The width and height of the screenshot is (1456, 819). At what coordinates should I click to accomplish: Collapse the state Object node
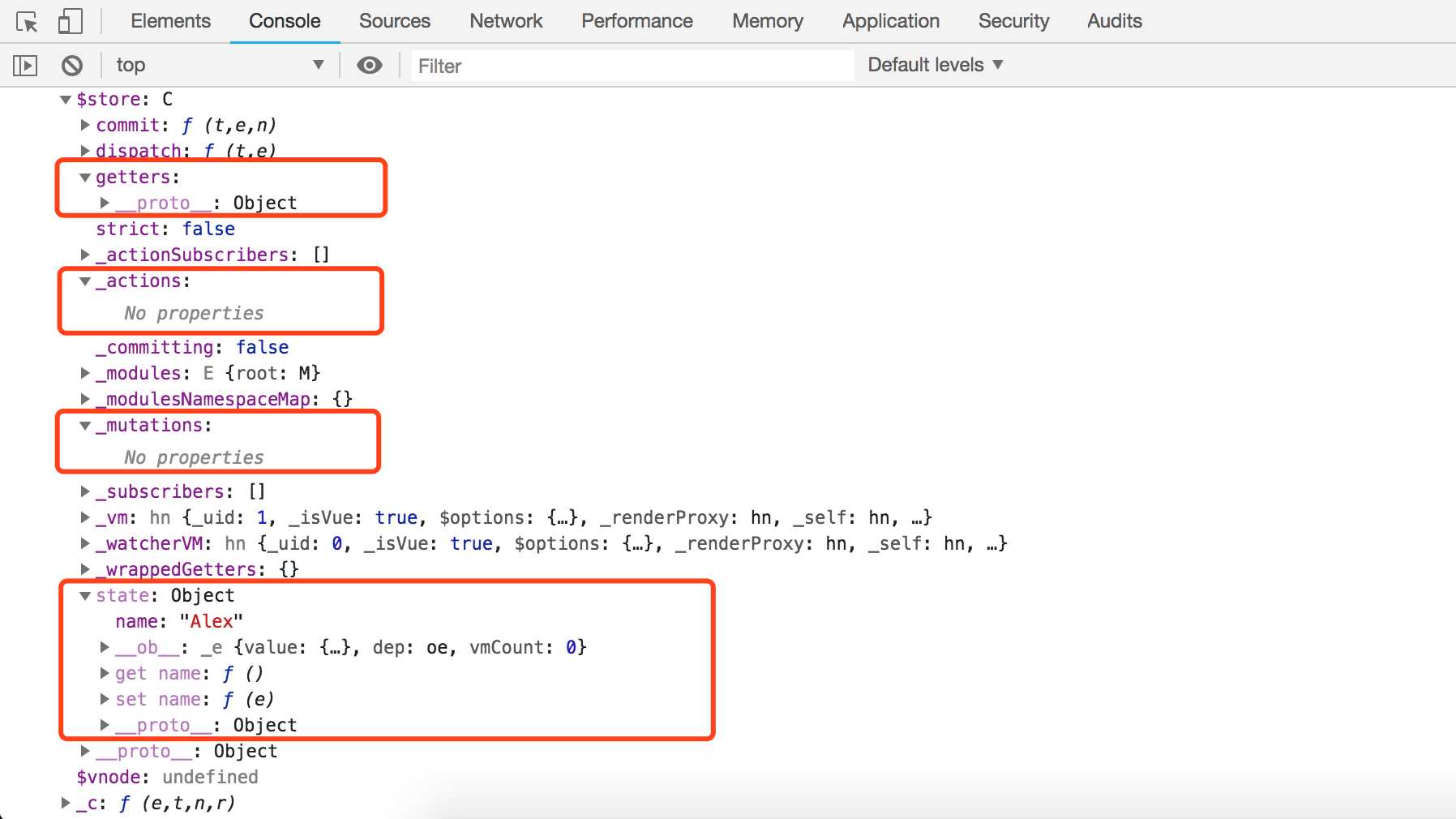[85, 595]
